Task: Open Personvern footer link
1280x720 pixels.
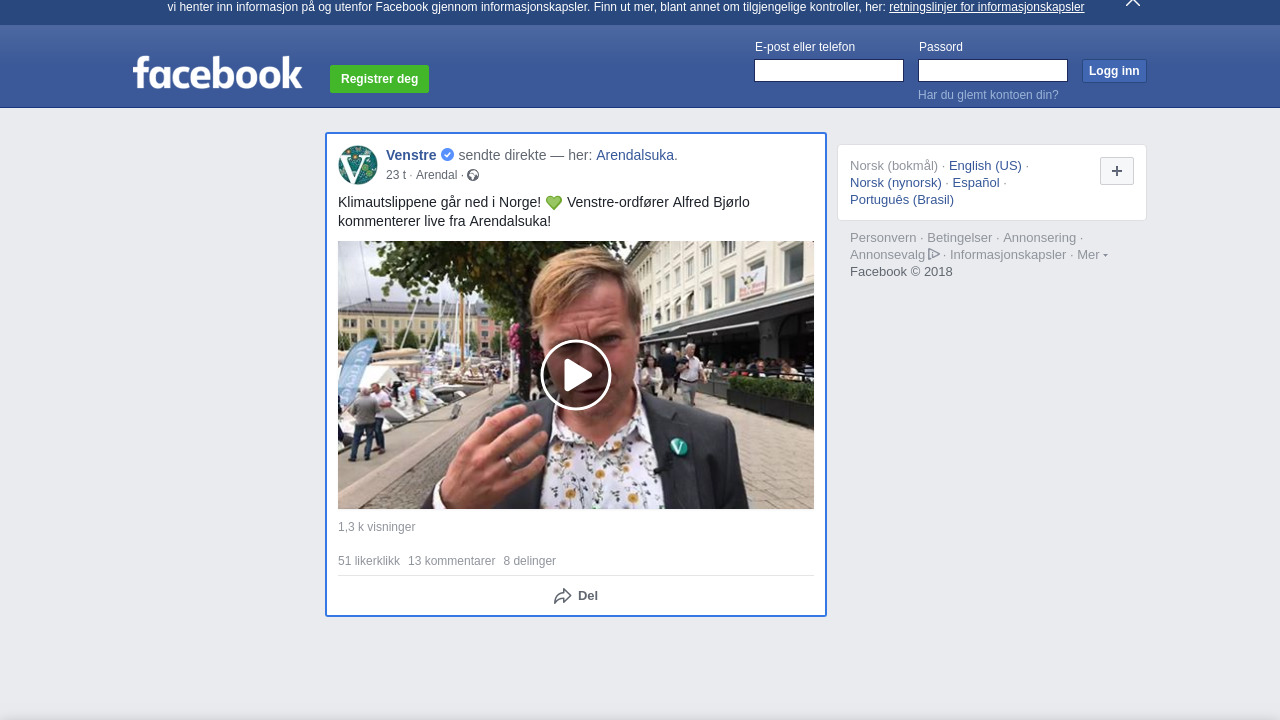Action: [x=883, y=238]
